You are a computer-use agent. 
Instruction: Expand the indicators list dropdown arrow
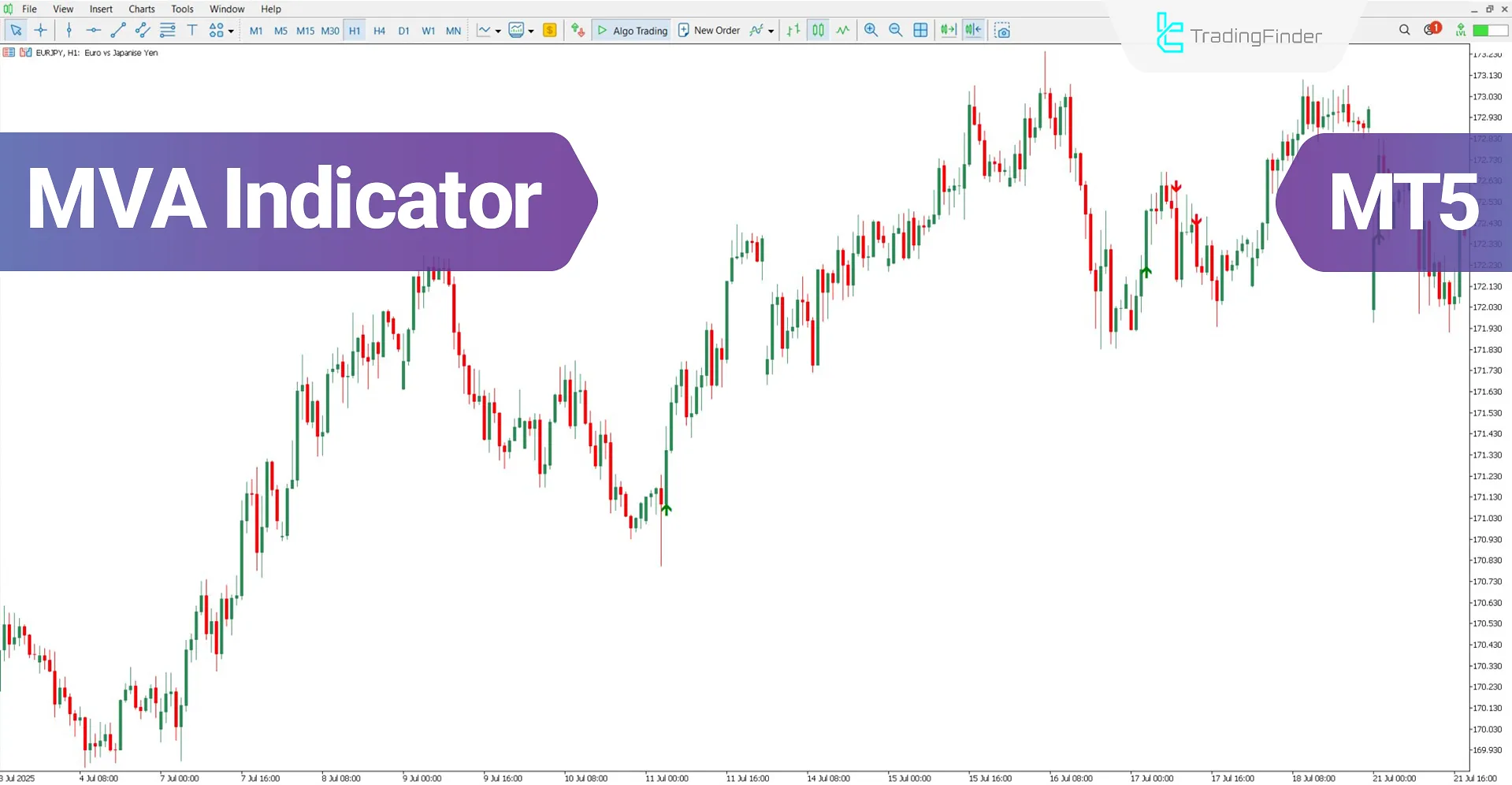(771, 32)
